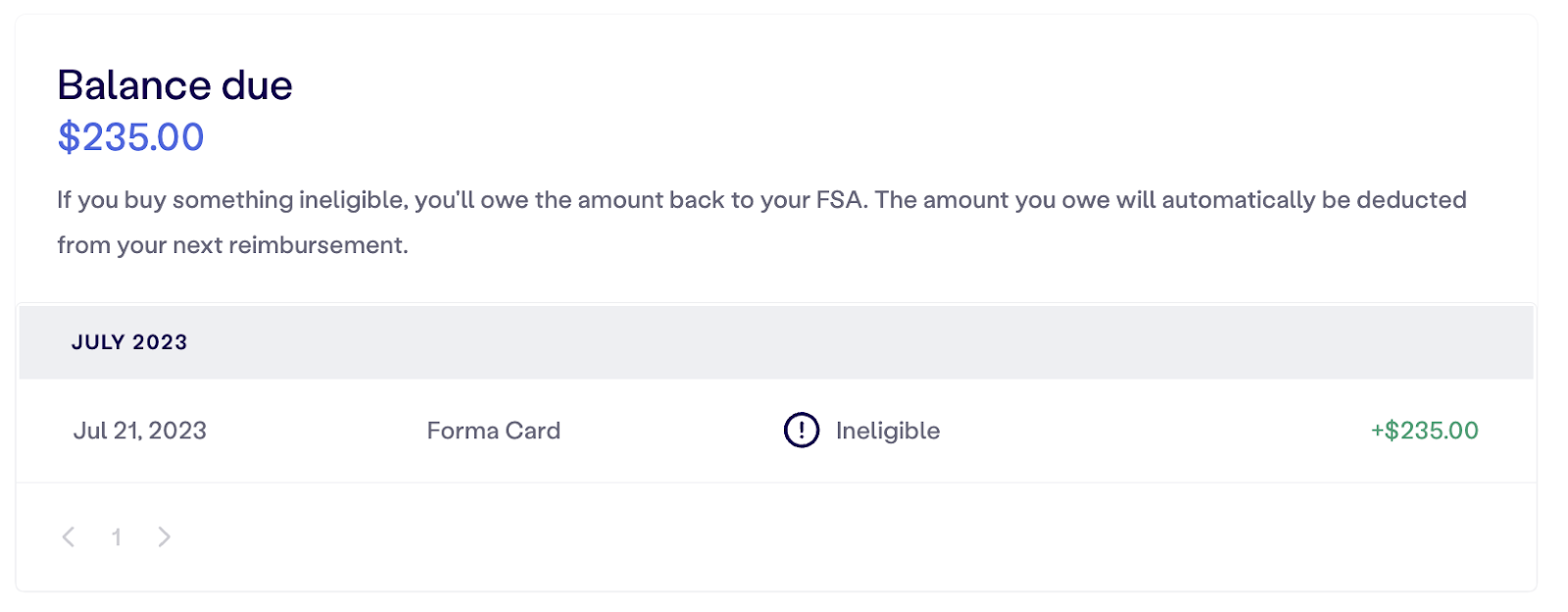The height and width of the screenshot is (612, 1568).
Task: Go to the previous page arrow
Action: click(69, 536)
